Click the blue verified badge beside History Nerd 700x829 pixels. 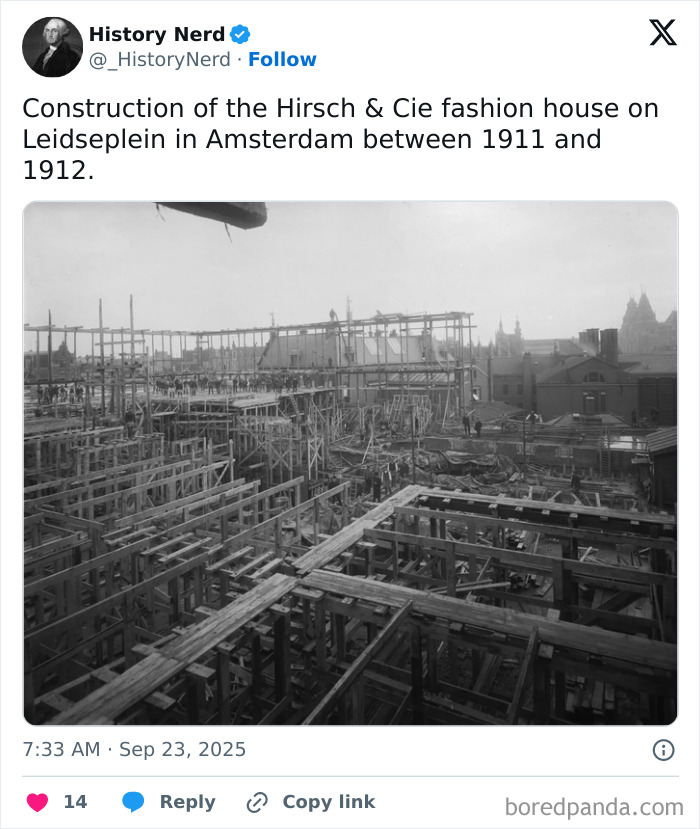[x=238, y=34]
